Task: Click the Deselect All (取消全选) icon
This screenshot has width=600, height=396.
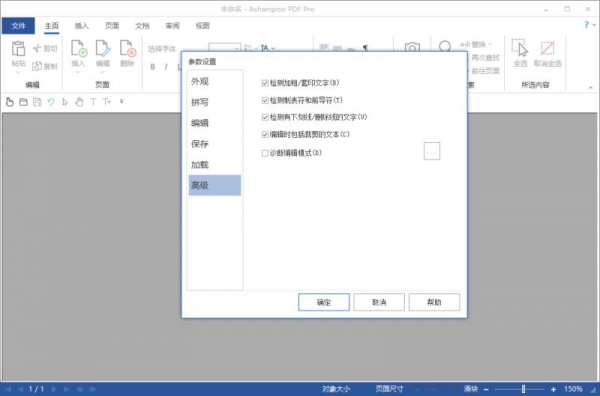Action: [547, 48]
